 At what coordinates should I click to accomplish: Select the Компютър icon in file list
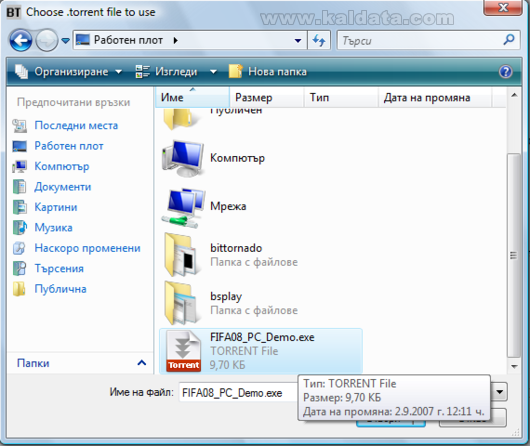coord(183,159)
